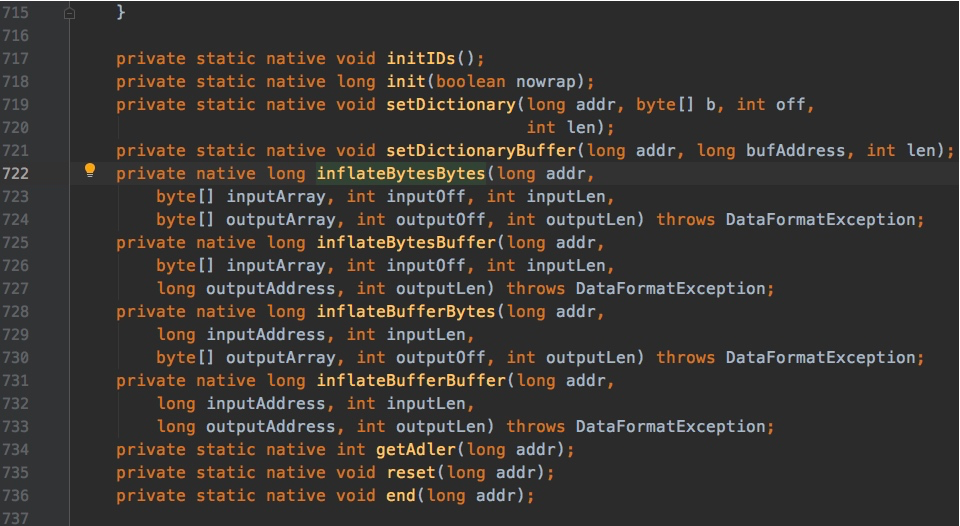Click DataFormatException on line 733
960x526 pixels.
(674, 427)
